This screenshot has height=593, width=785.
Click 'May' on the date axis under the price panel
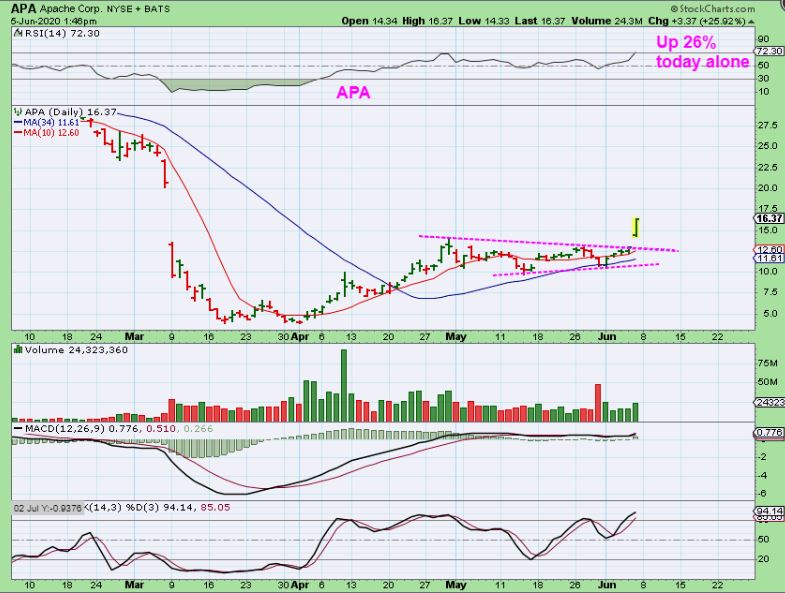(456, 337)
